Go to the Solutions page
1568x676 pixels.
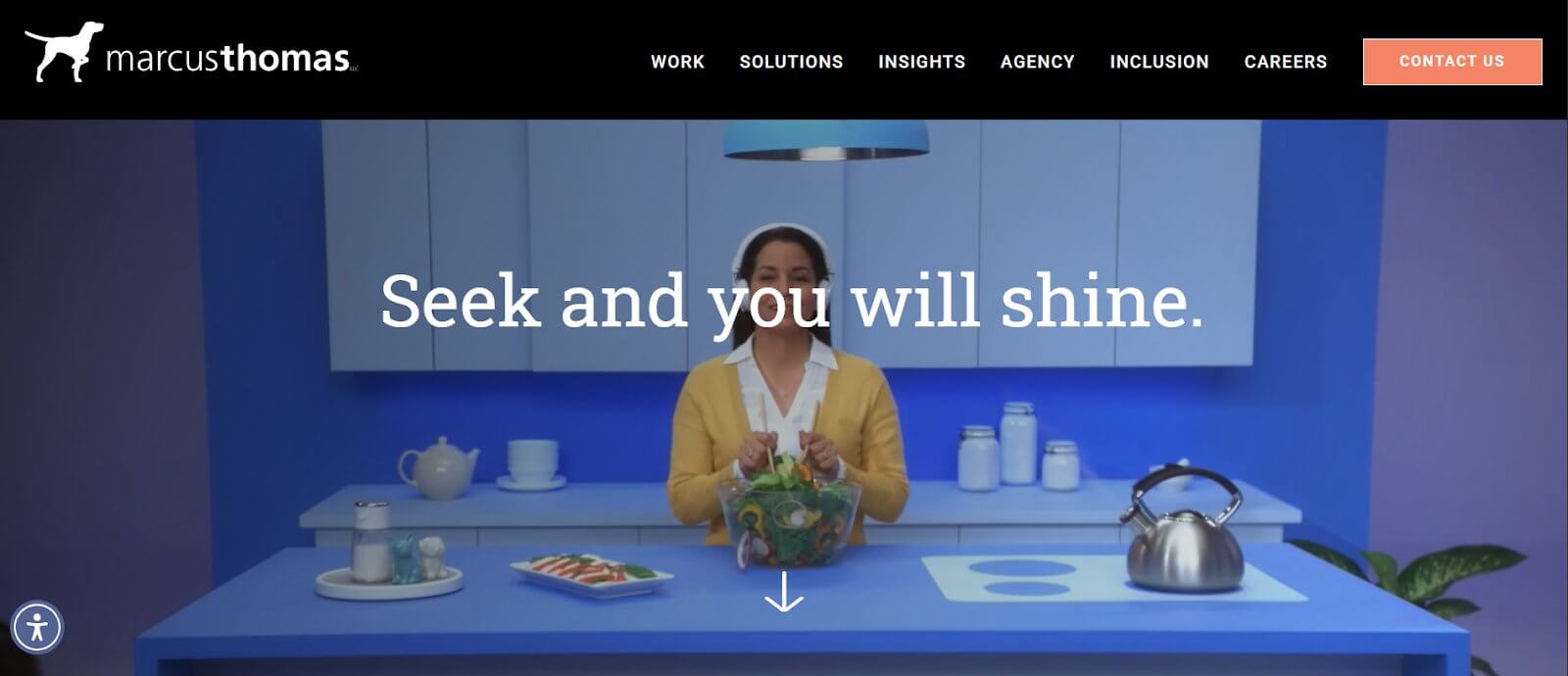tap(792, 62)
